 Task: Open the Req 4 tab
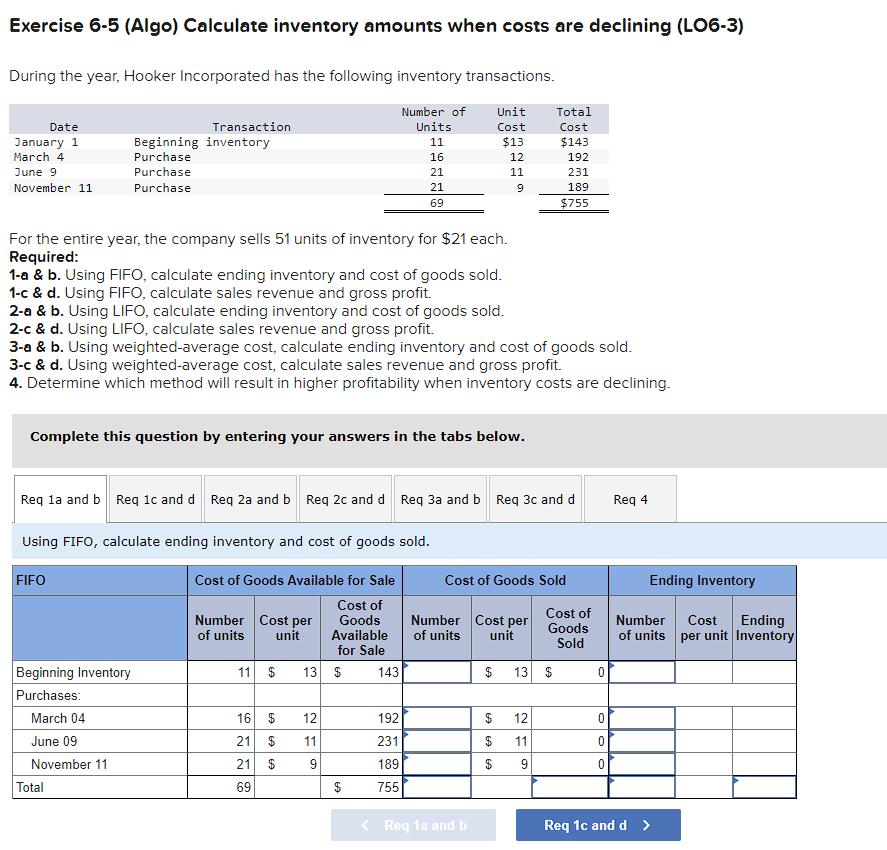pos(630,499)
